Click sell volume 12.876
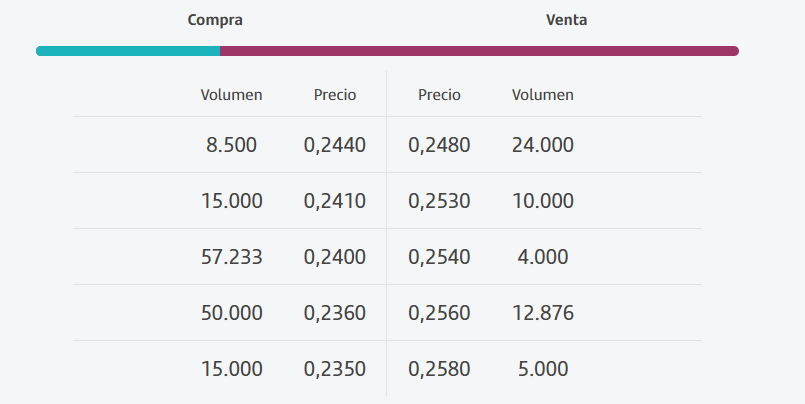805x404 pixels. pos(543,313)
